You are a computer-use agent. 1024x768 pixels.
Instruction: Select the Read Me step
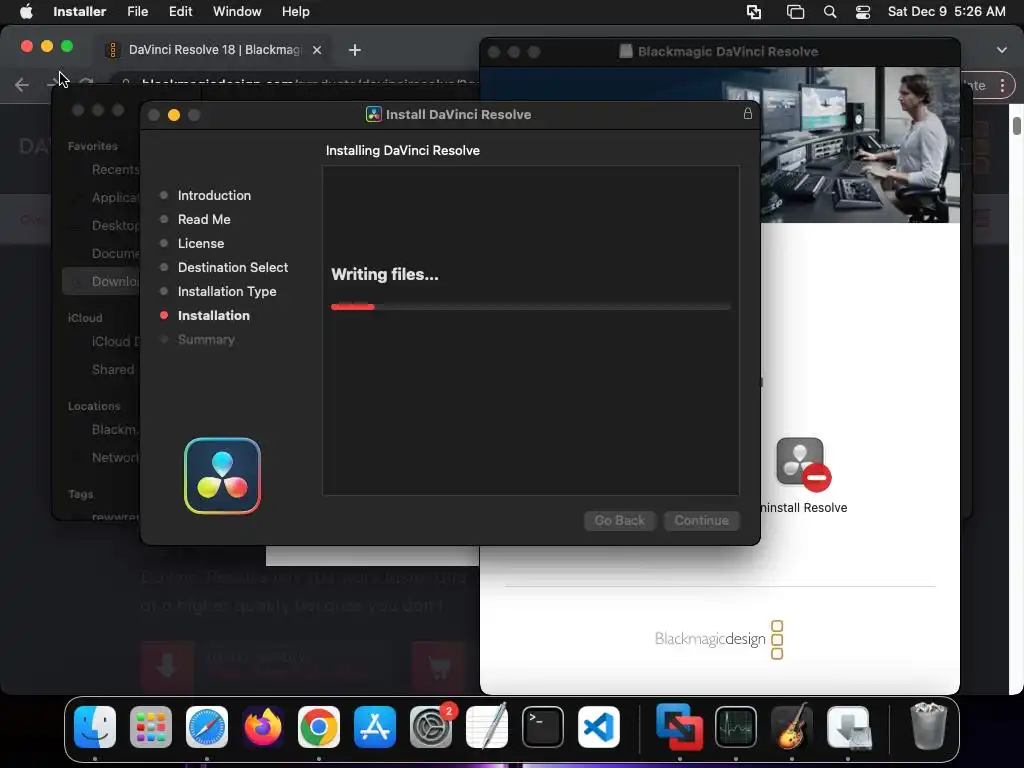click(x=204, y=219)
